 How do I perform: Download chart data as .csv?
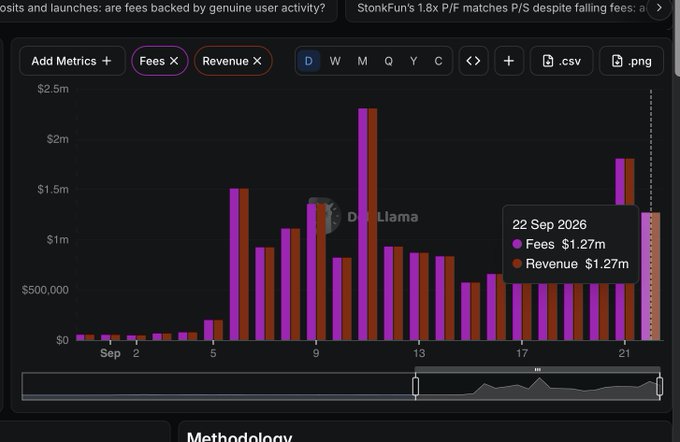coord(562,61)
